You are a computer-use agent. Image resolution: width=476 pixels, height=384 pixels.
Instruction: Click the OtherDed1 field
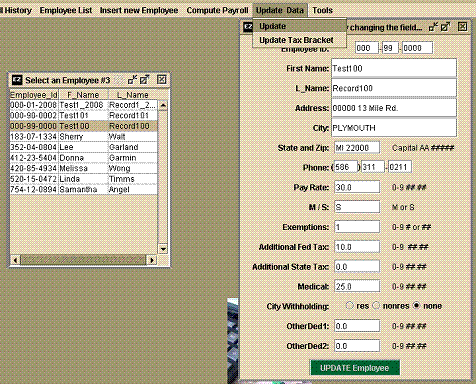[357, 326]
